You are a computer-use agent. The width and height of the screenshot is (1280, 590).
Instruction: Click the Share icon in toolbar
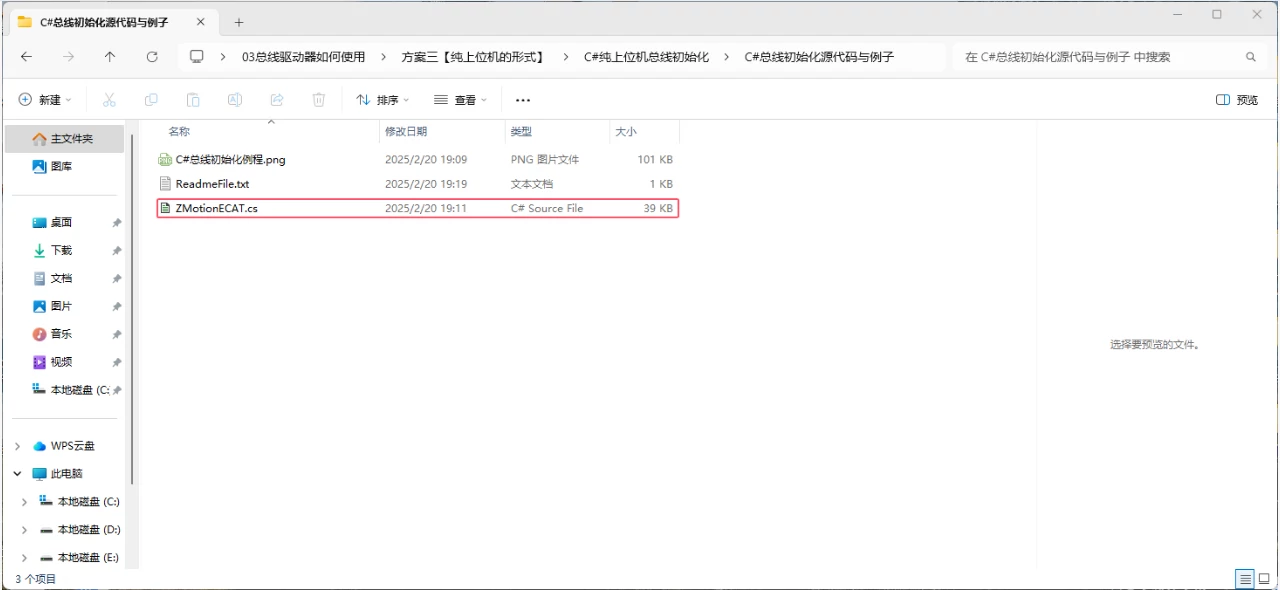(277, 99)
